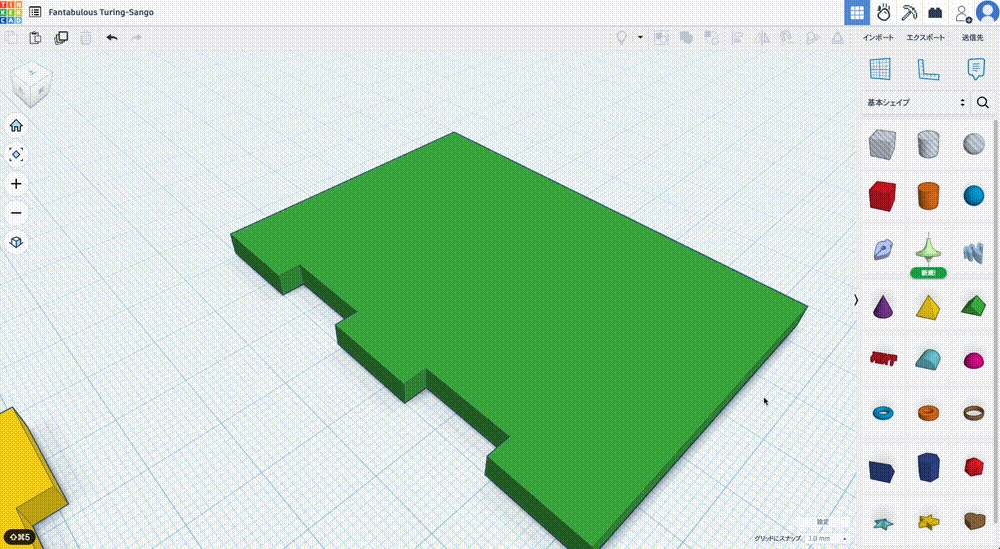Open the Blocks pickaxe mode icon
This screenshot has width=1000, height=549.
pyautogui.click(x=910, y=13)
